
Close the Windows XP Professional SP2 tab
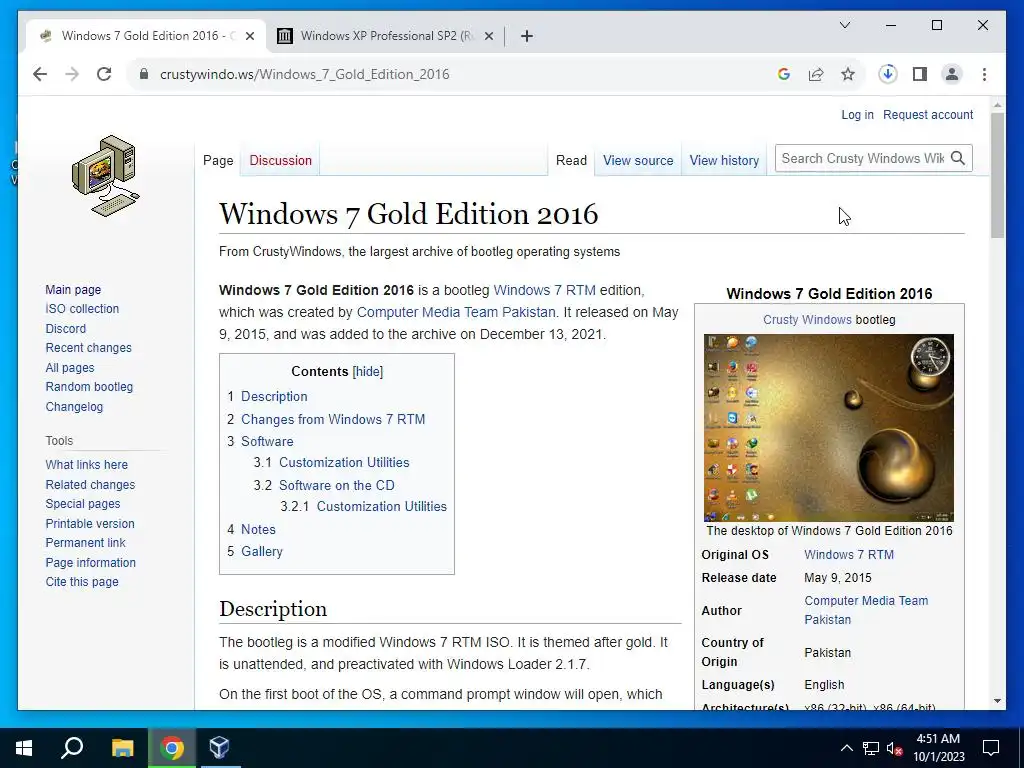pyautogui.click(x=488, y=36)
